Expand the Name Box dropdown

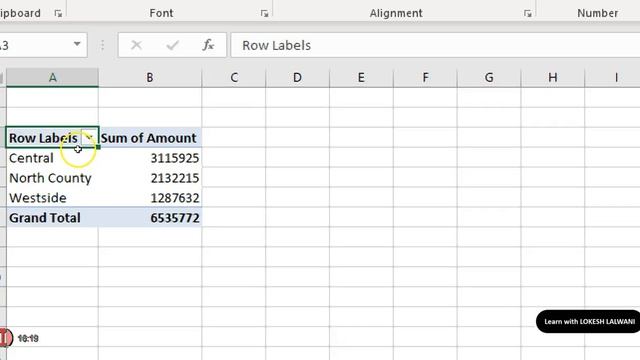(77, 44)
